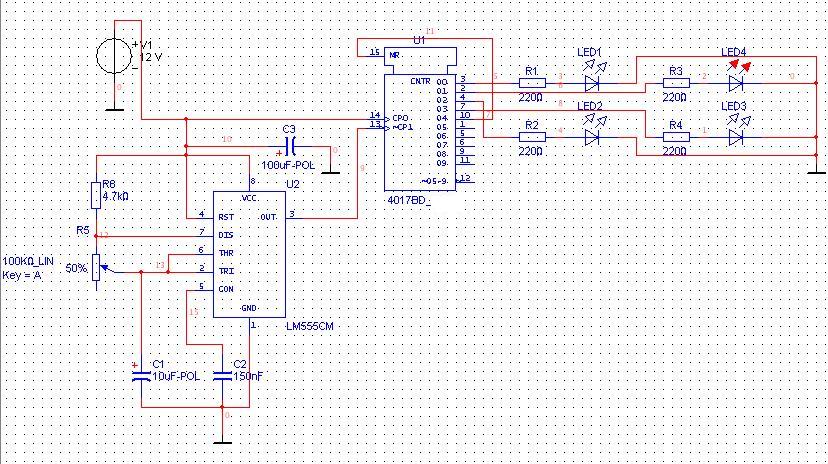The height and width of the screenshot is (464, 828).
Task: Click the Key = A label
Action: coord(22,274)
